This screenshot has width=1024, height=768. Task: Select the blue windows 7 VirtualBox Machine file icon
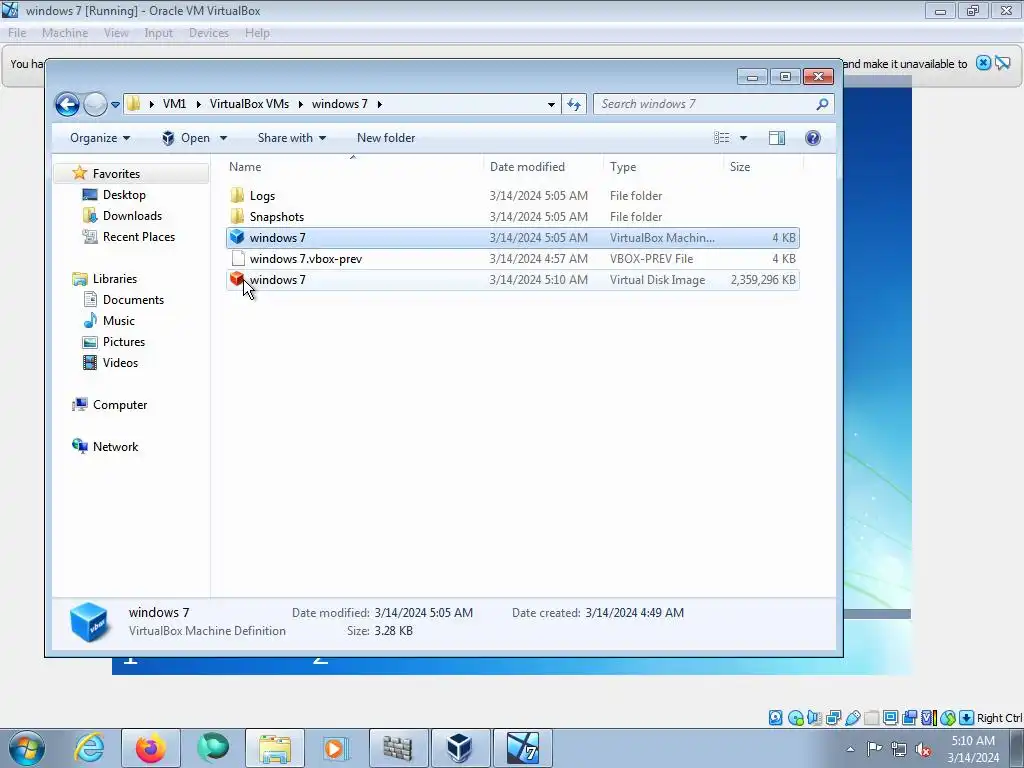coord(237,238)
